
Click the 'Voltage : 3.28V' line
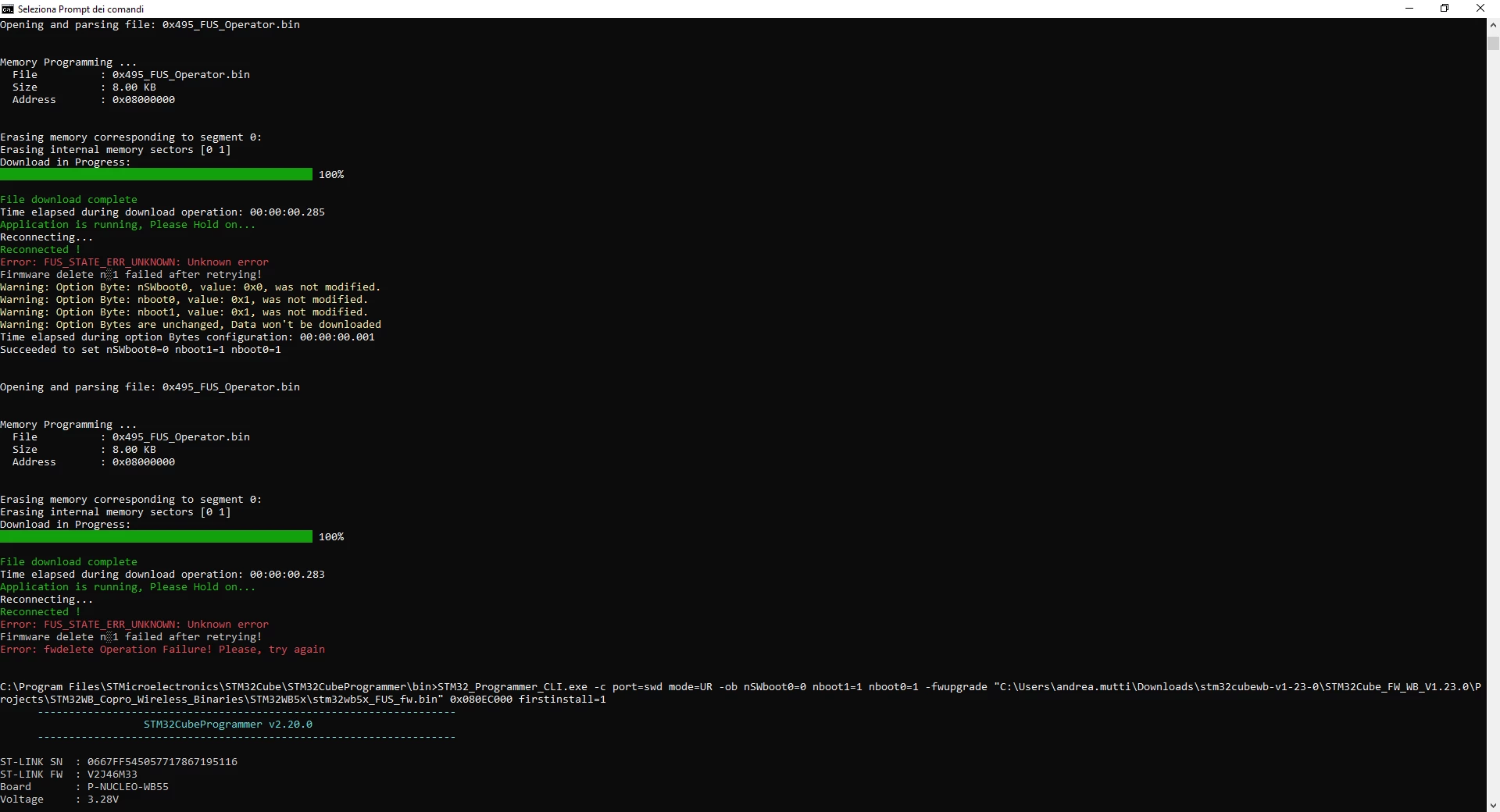[59, 800]
